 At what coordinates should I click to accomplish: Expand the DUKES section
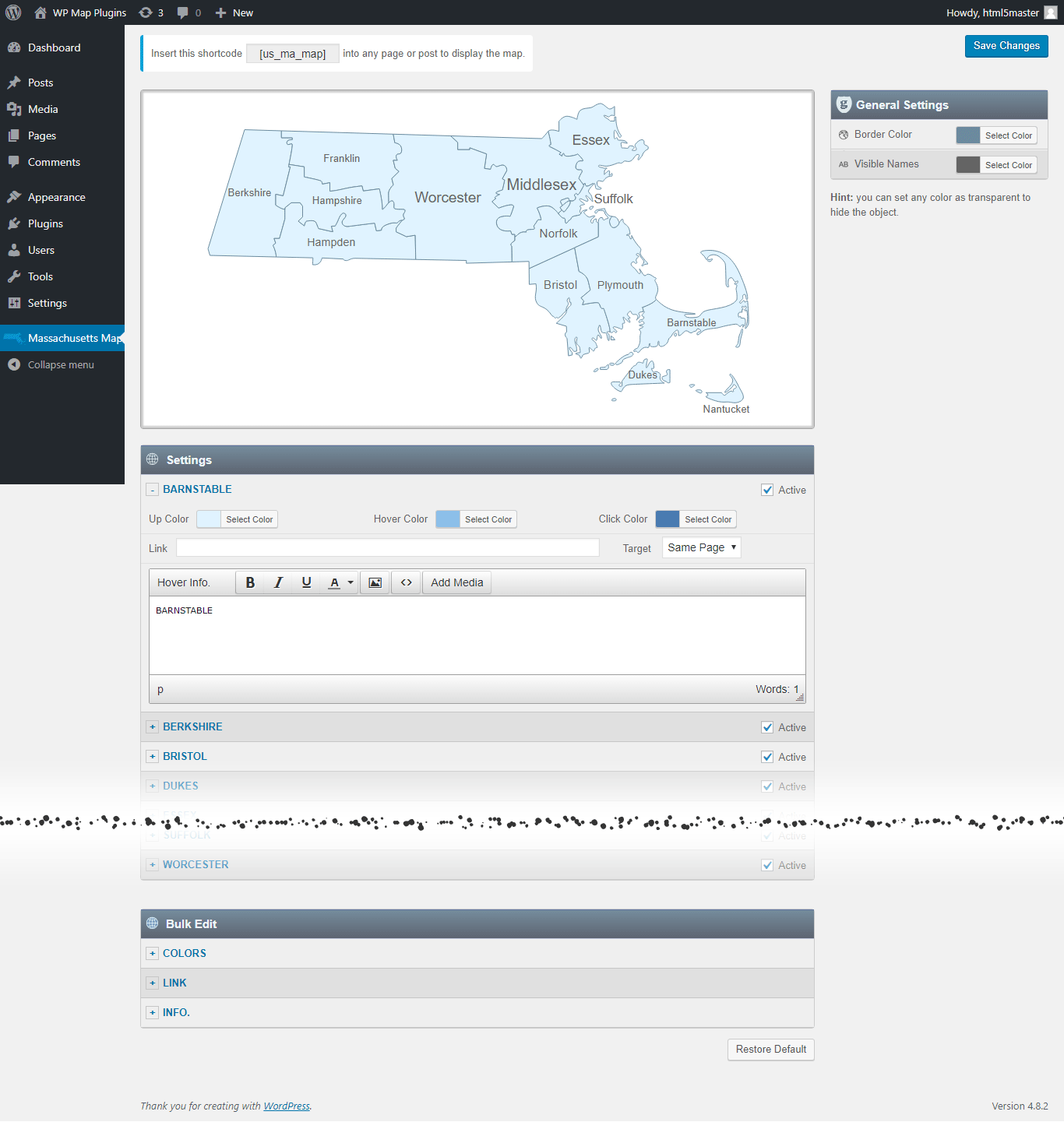pyautogui.click(x=153, y=786)
